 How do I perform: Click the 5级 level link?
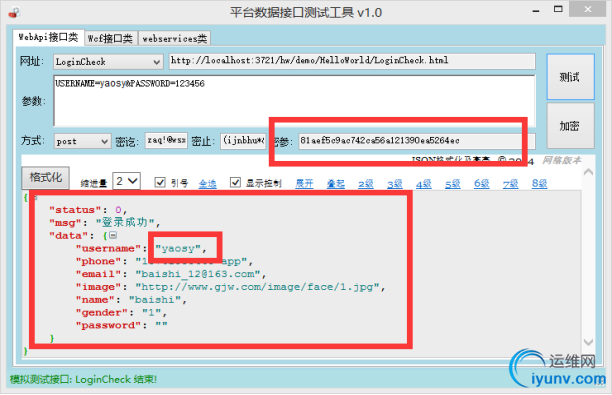point(453,183)
